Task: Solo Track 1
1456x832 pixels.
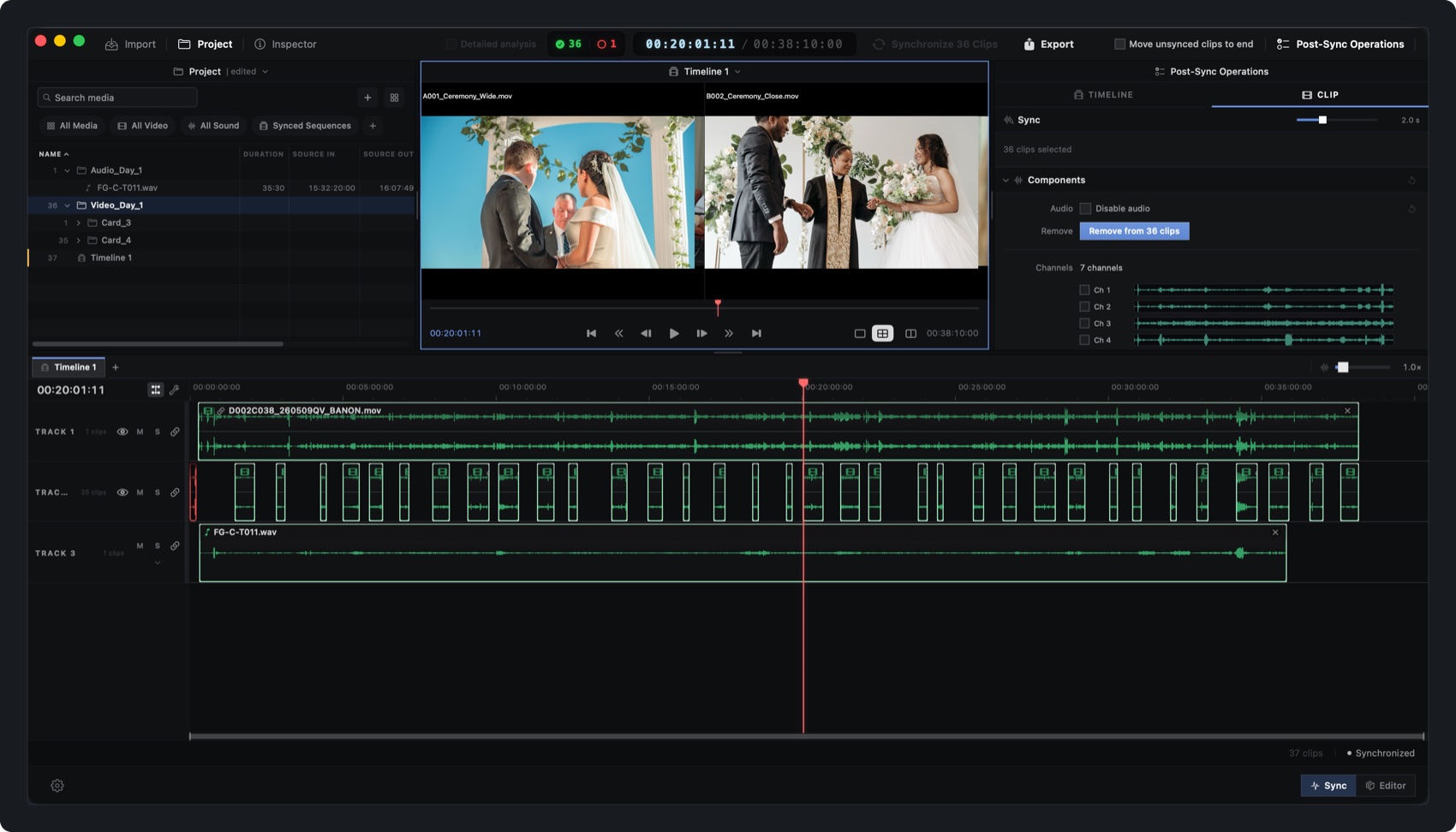Action: tap(158, 432)
